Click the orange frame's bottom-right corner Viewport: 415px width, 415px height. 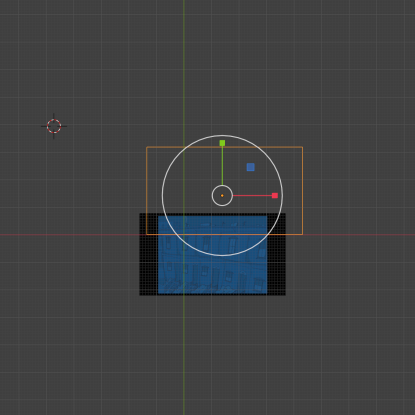[x=302, y=234]
